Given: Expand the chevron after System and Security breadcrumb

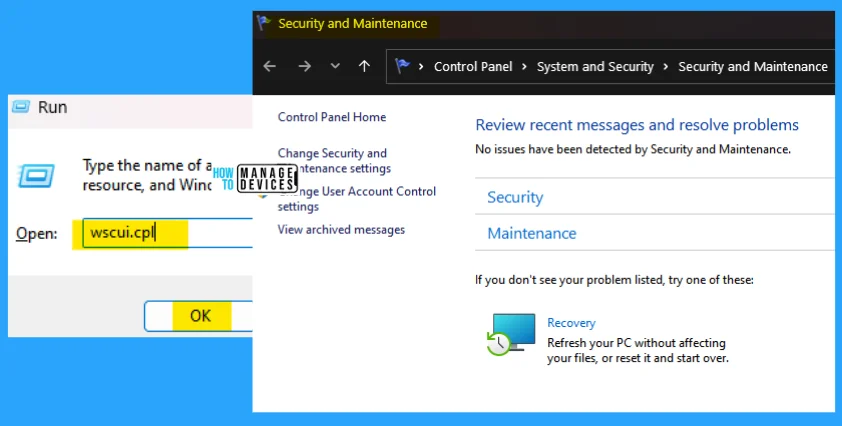Looking at the screenshot, I should tap(665, 67).
